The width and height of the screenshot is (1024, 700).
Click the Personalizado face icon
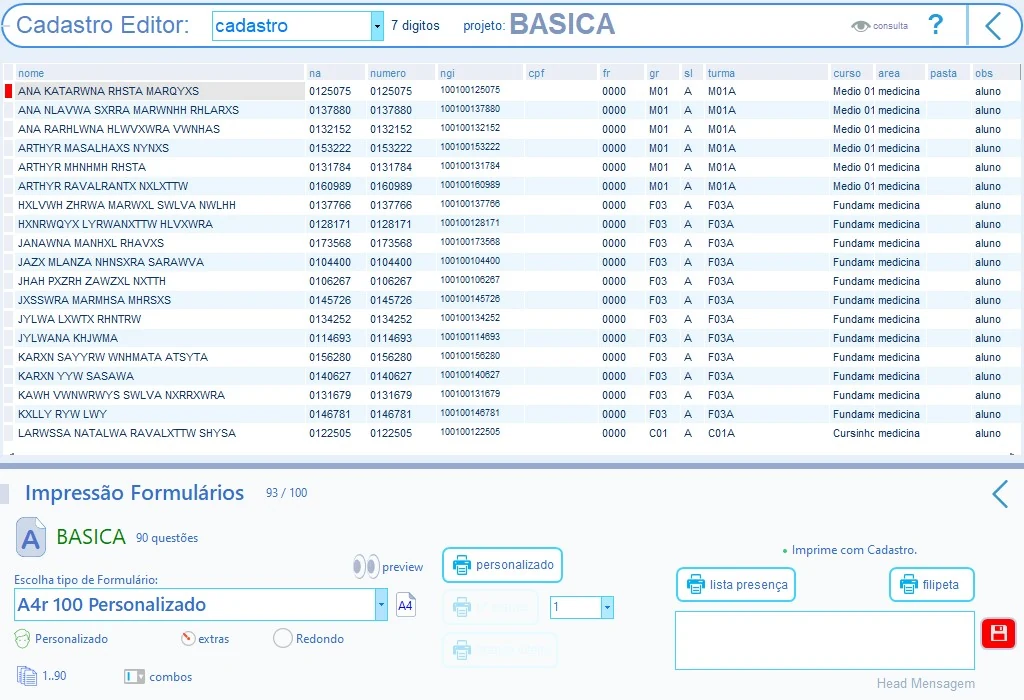[x=22, y=639]
